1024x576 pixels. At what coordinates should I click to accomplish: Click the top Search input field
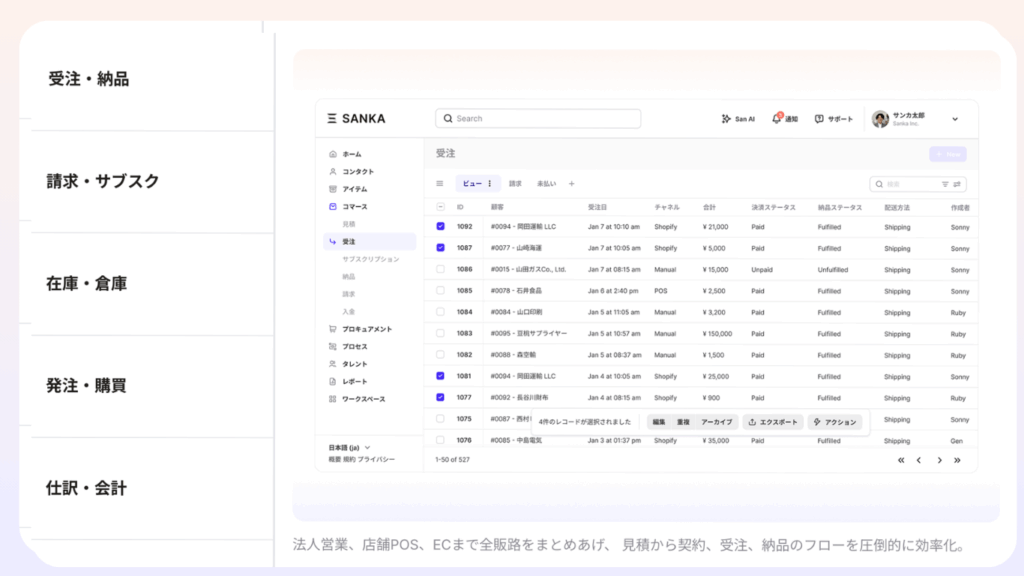538,119
